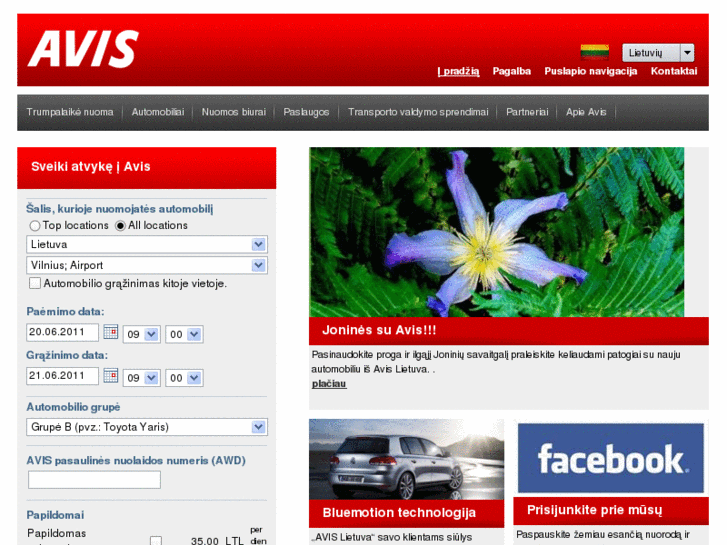Open the Trumpalaikė nuoma menu
727x545 pixels.
70,112
